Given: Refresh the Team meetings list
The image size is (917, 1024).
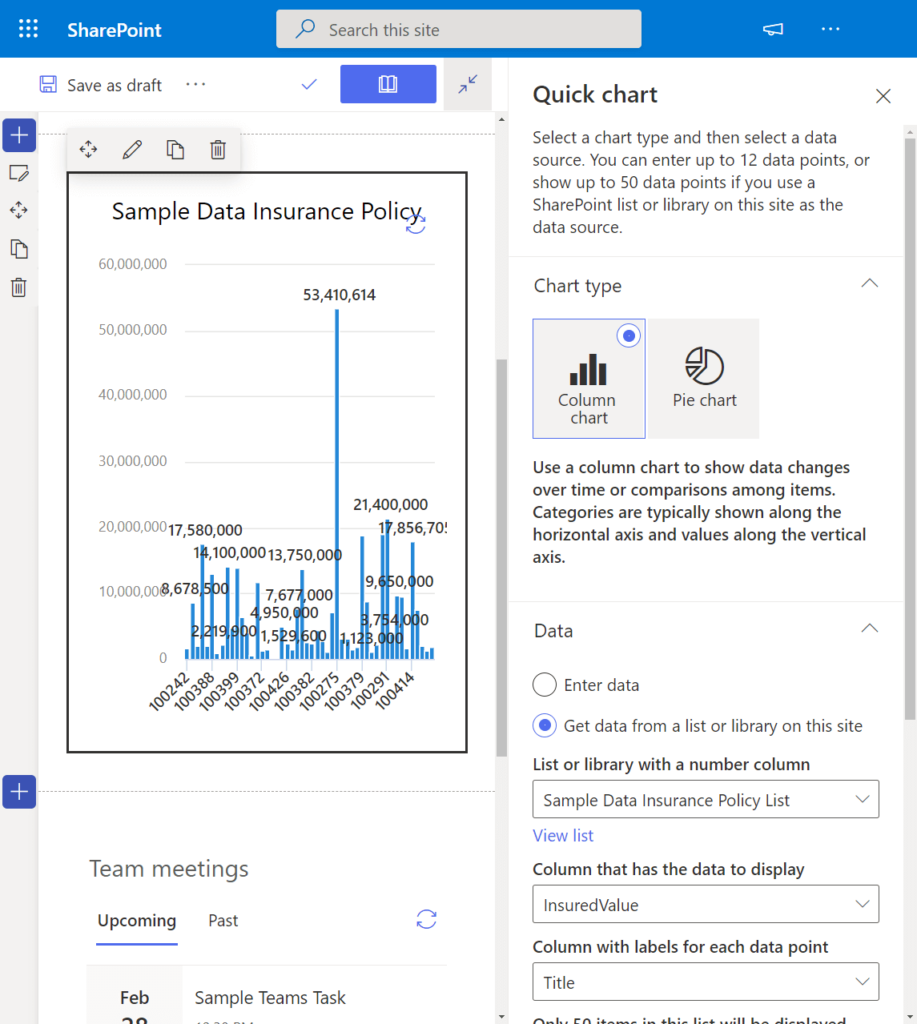Looking at the screenshot, I should click(x=426, y=920).
